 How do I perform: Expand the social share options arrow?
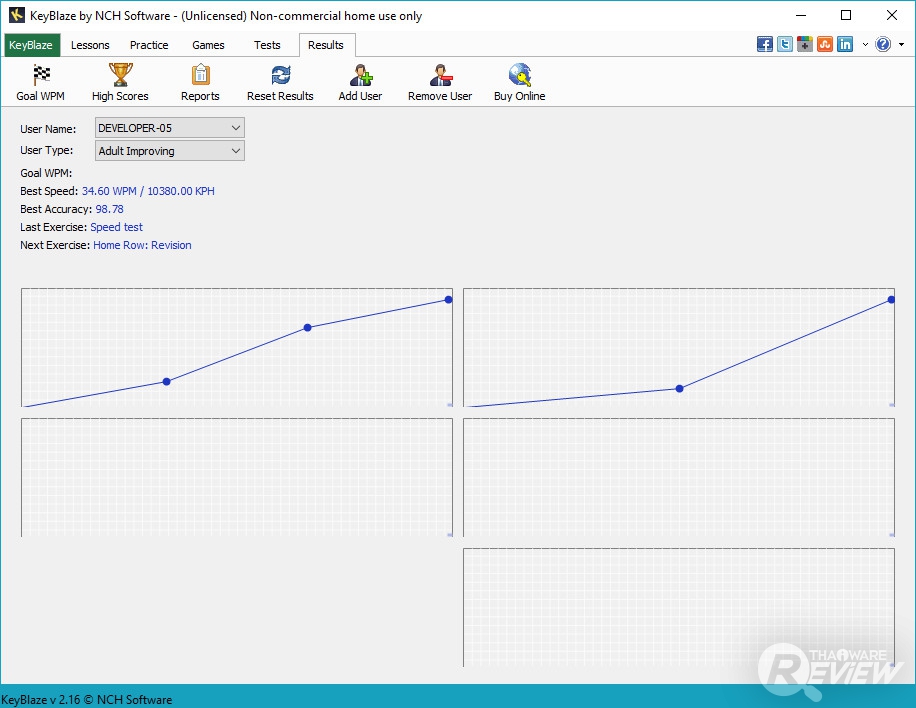pos(865,44)
